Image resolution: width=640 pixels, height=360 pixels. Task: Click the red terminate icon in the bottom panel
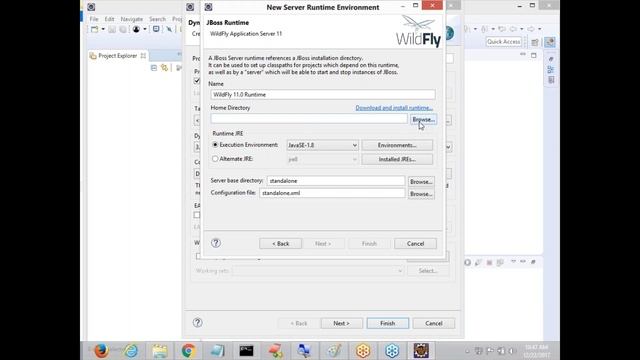coord(489,262)
